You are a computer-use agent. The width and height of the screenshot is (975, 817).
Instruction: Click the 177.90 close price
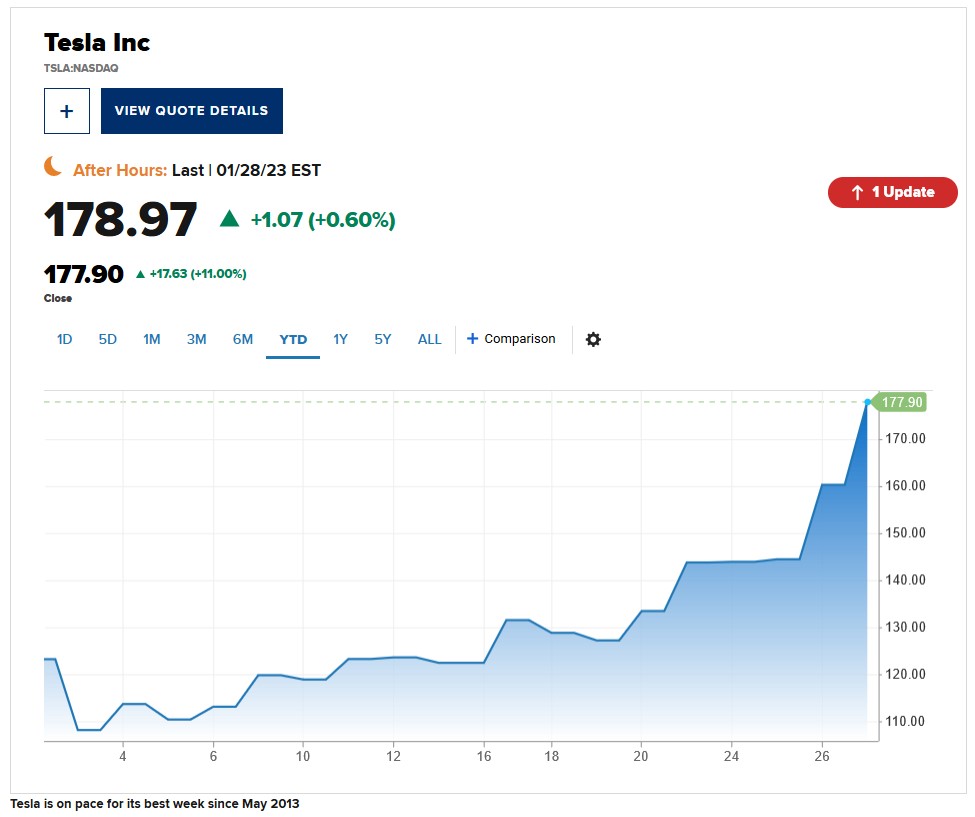coord(84,274)
